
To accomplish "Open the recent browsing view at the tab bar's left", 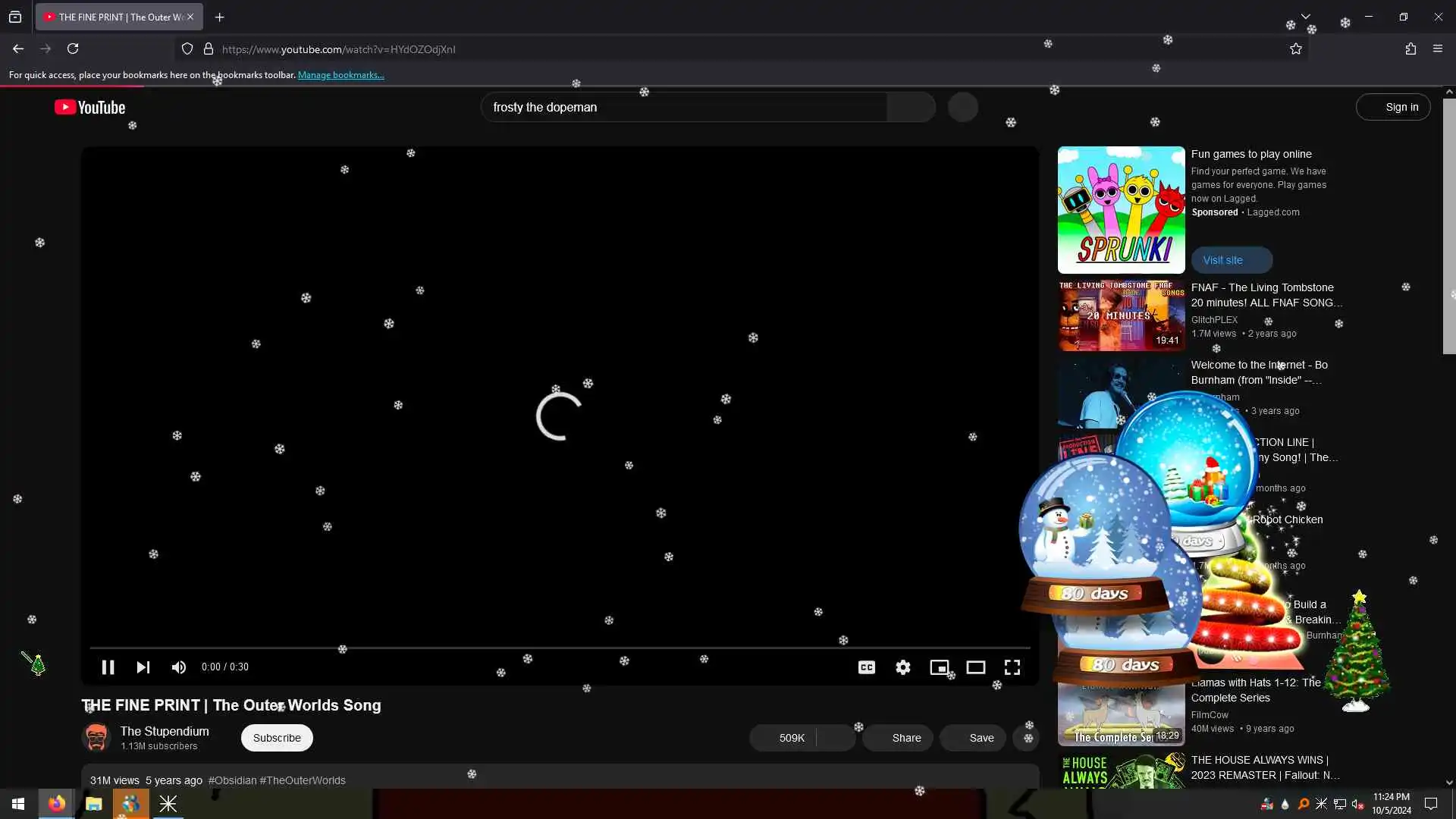I will (15, 17).
